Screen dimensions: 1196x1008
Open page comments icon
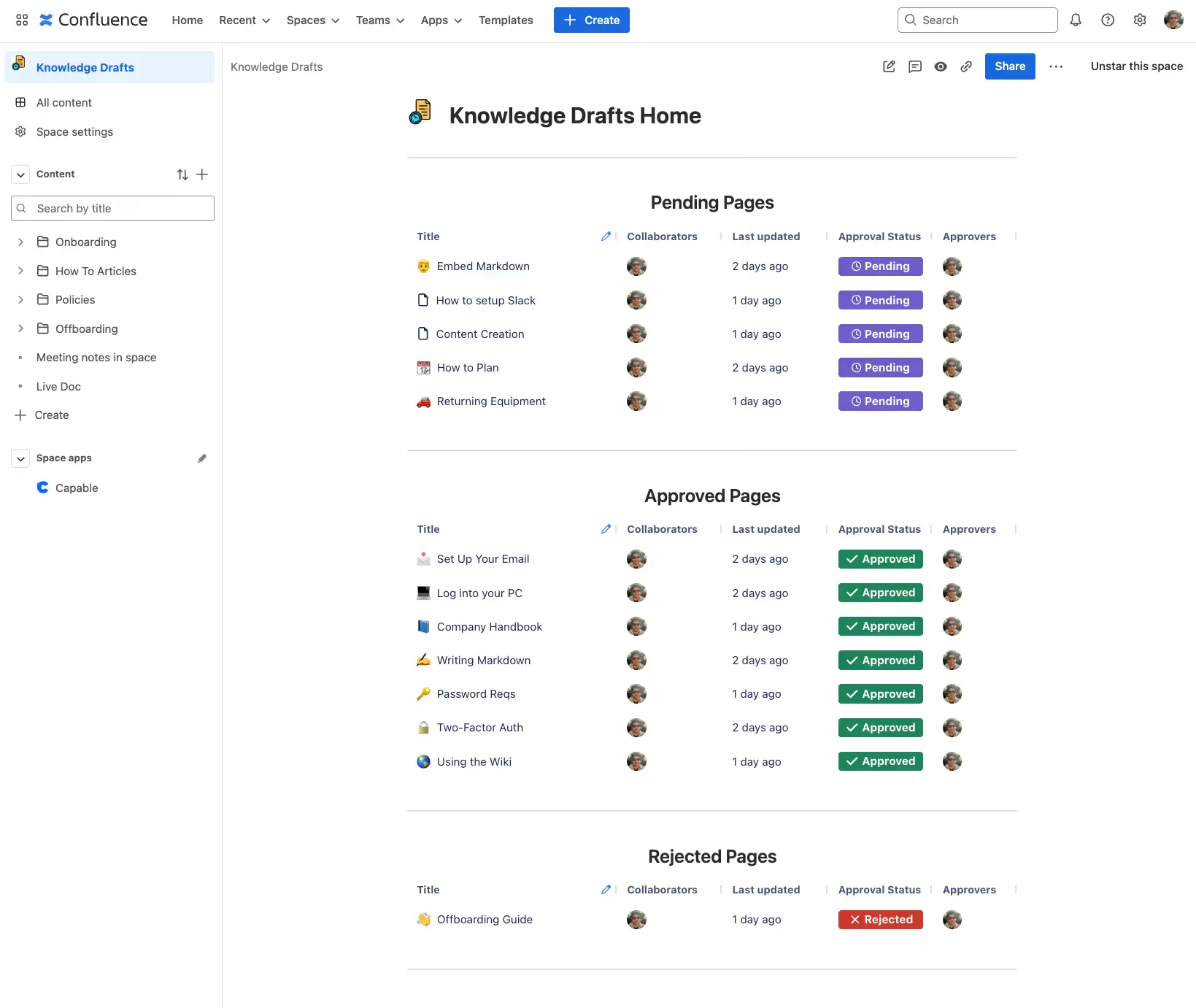915,66
